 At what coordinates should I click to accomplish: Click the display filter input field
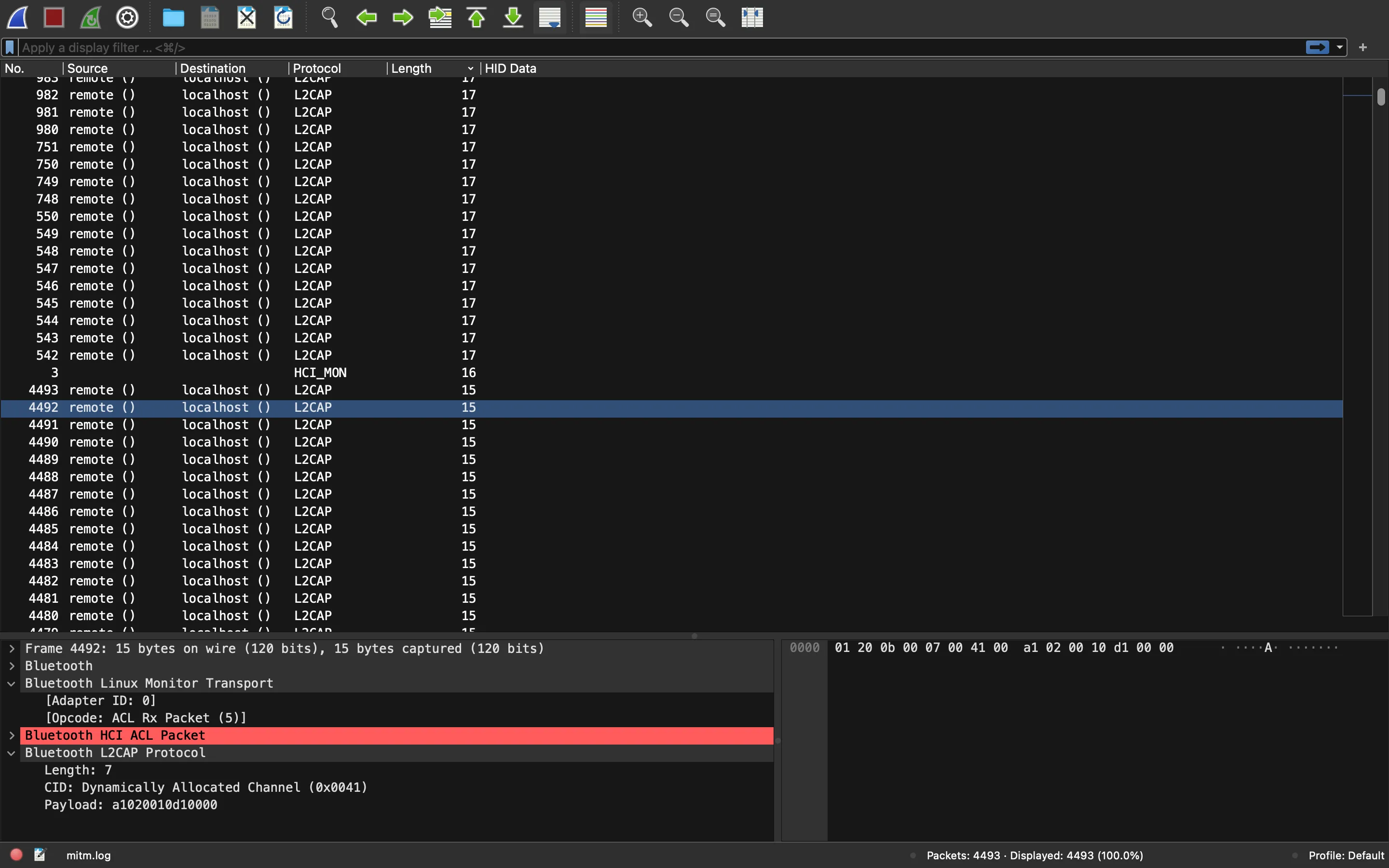[660, 47]
